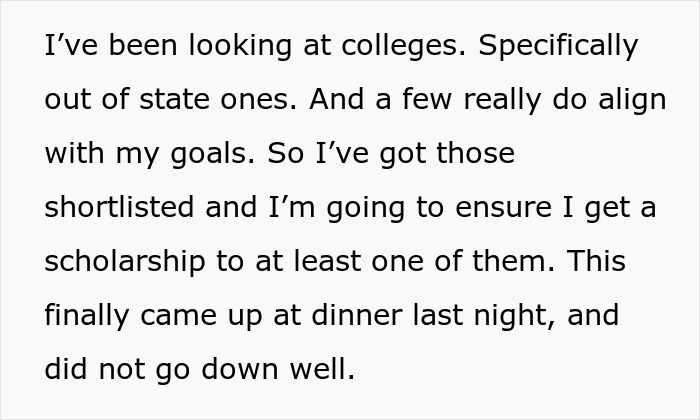Click the word 'down' in last line
The height and width of the screenshot is (420, 700).
[240, 369]
